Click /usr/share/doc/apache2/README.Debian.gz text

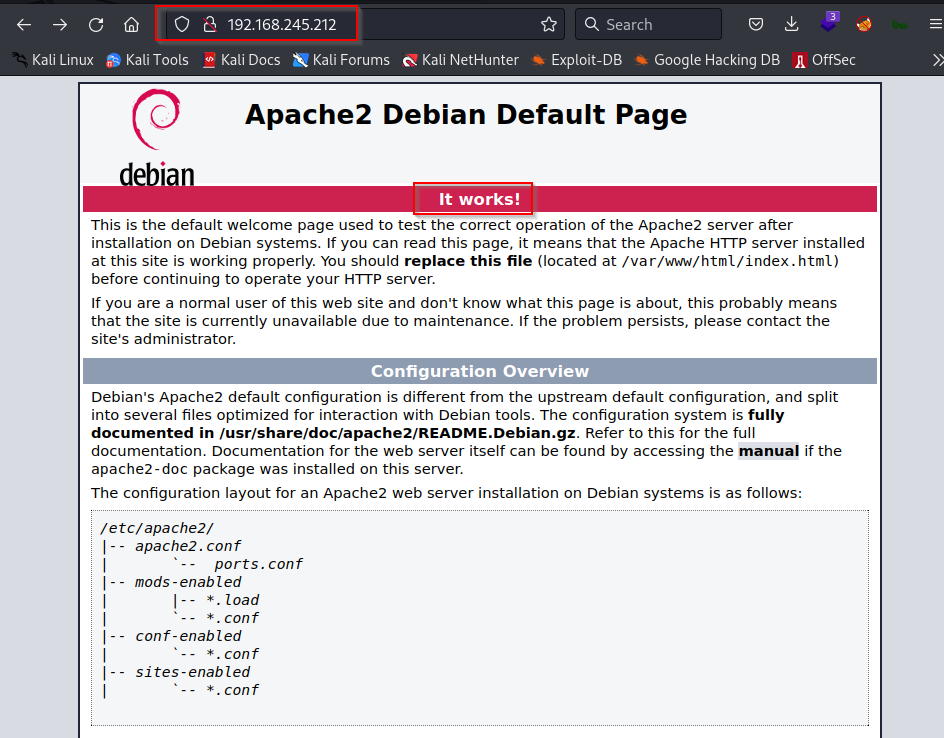coord(397,433)
